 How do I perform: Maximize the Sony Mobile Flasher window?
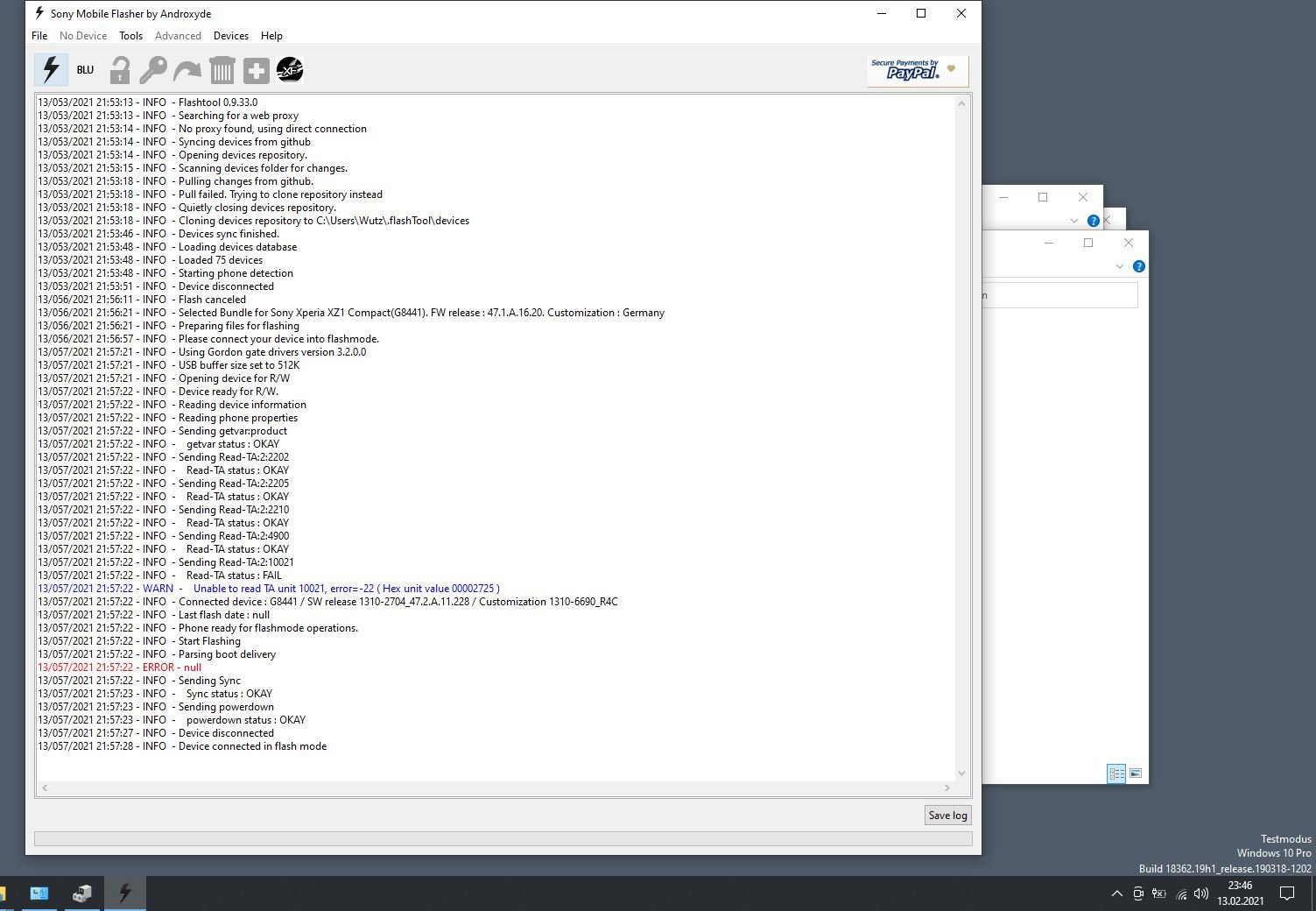921,13
